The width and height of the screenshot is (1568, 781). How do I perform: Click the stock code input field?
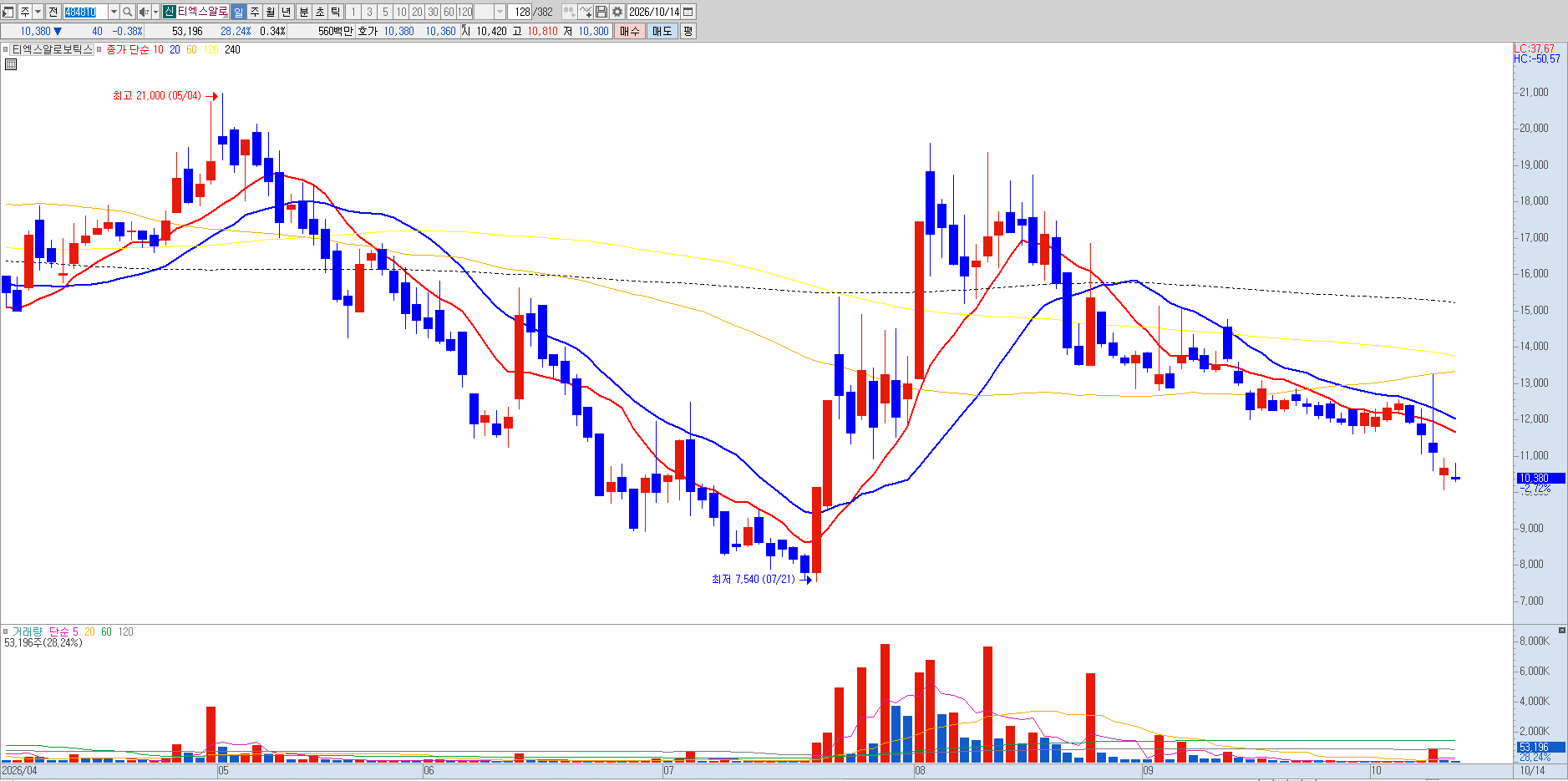(x=85, y=12)
